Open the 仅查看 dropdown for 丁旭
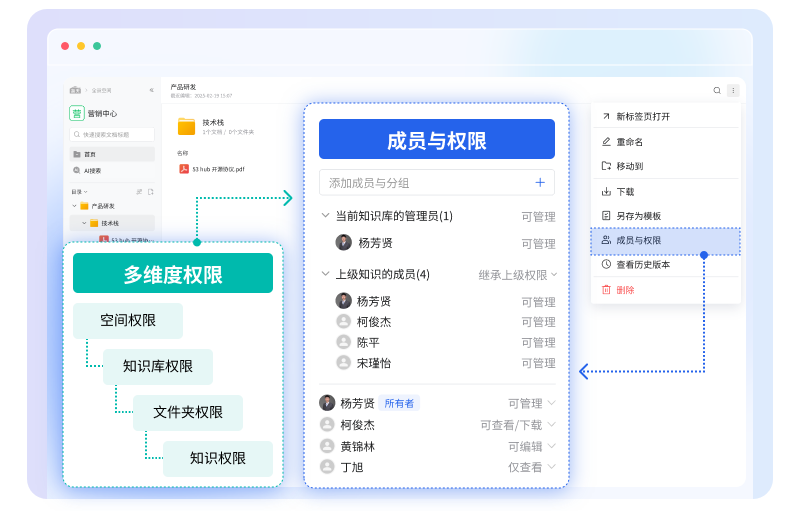 coord(532,467)
